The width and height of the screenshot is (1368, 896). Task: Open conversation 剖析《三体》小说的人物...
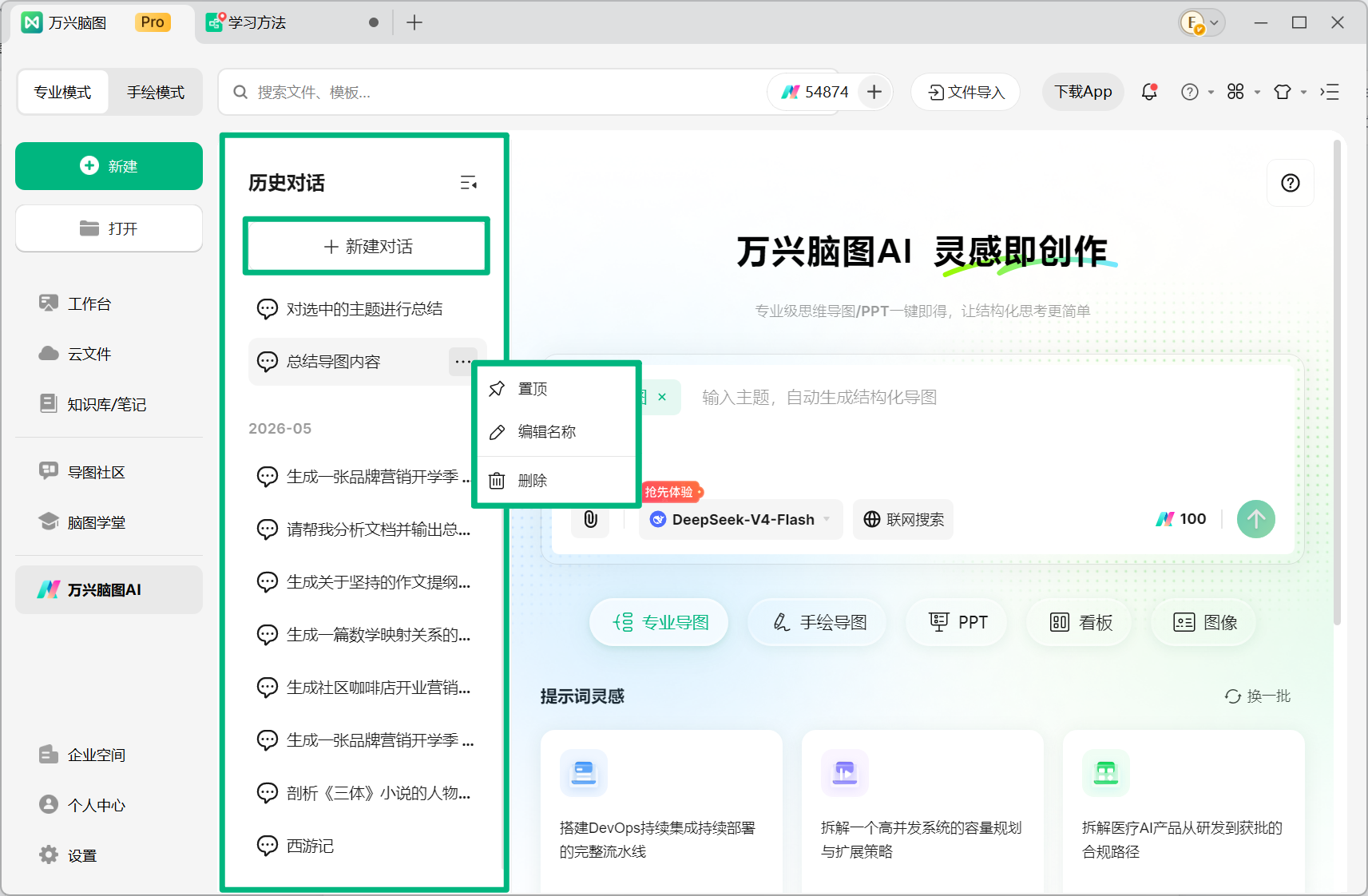pos(367,793)
